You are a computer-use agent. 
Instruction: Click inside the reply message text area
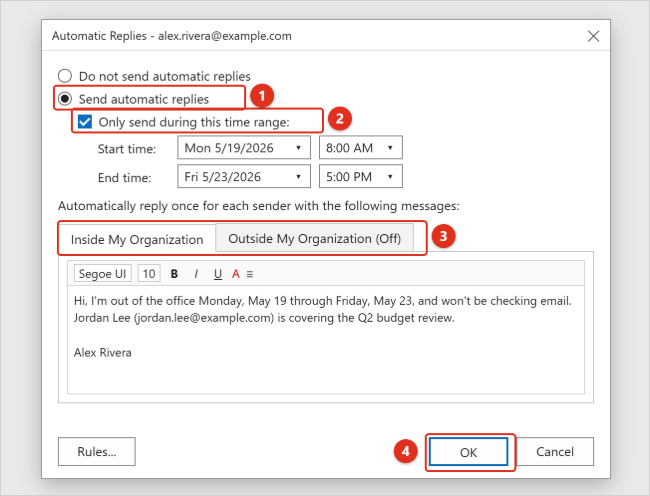tap(326, 339)
